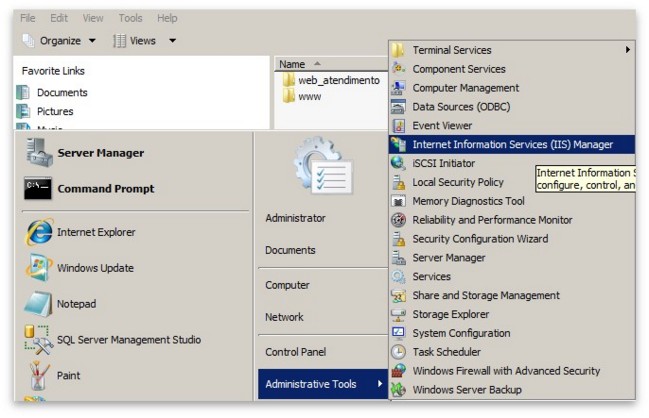The height and width of the screenshot is (418, 649).
Task: Click the Documents icon in Favorite Links
Action: click(23, 92)
